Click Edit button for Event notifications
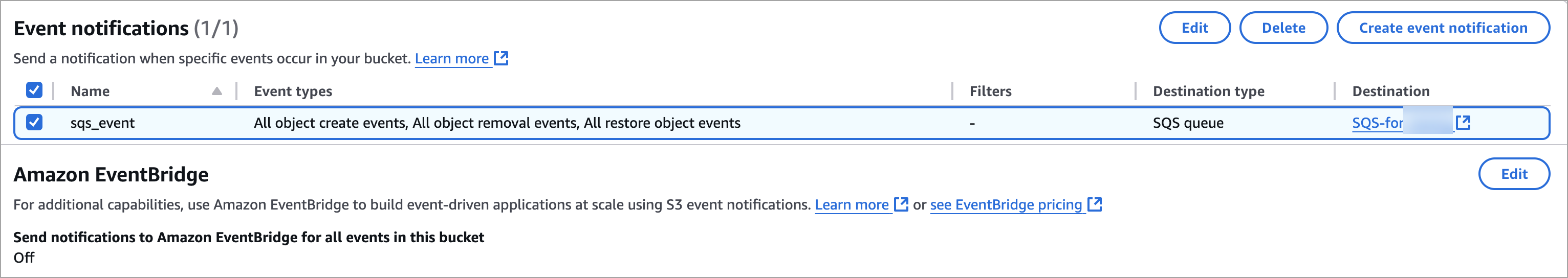This screenshot has width=1568, height=278. (x=1194, y=28)
